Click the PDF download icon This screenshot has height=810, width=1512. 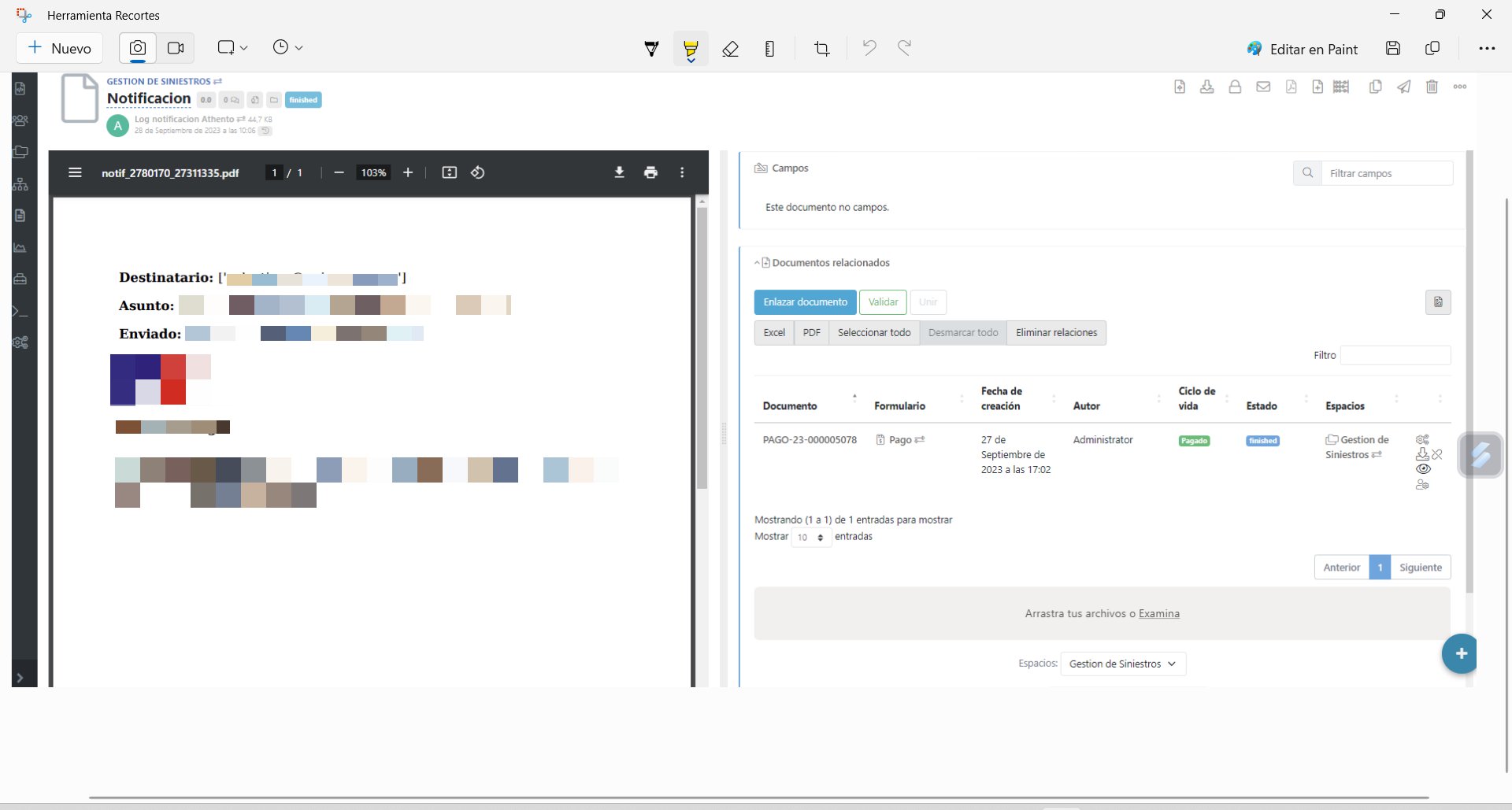(619, 172)
